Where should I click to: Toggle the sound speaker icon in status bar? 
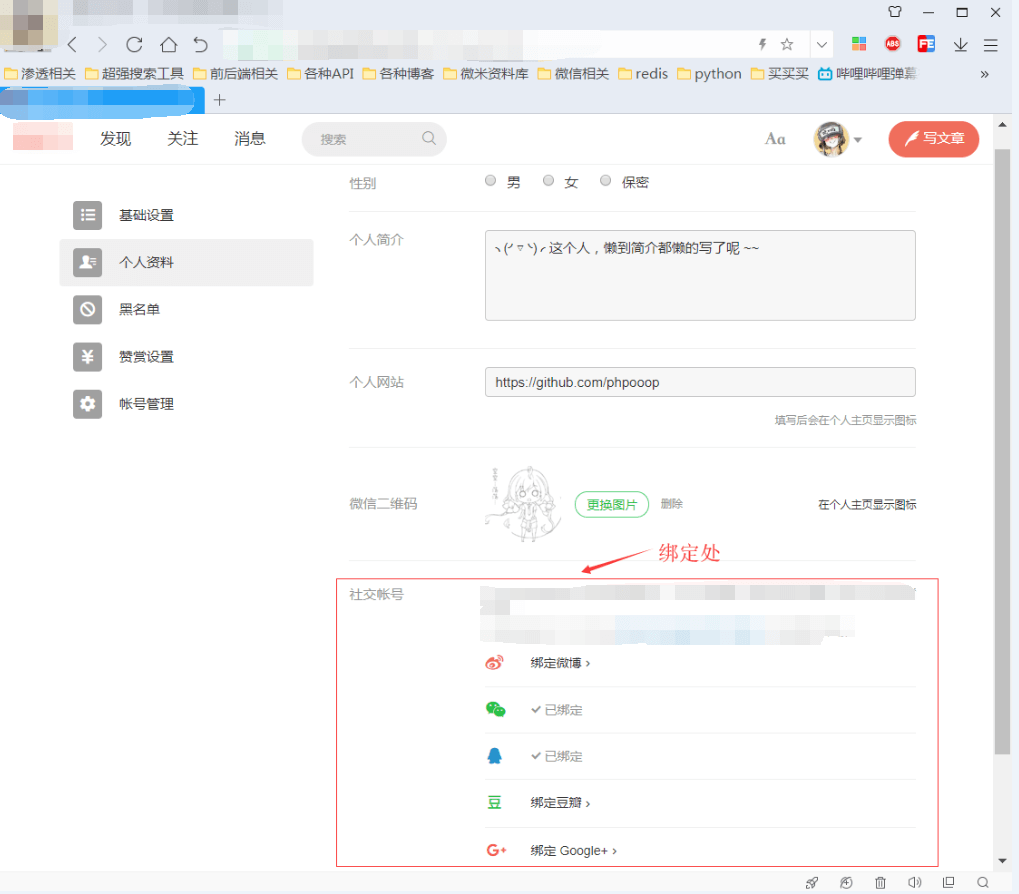(x=914, y=882)
